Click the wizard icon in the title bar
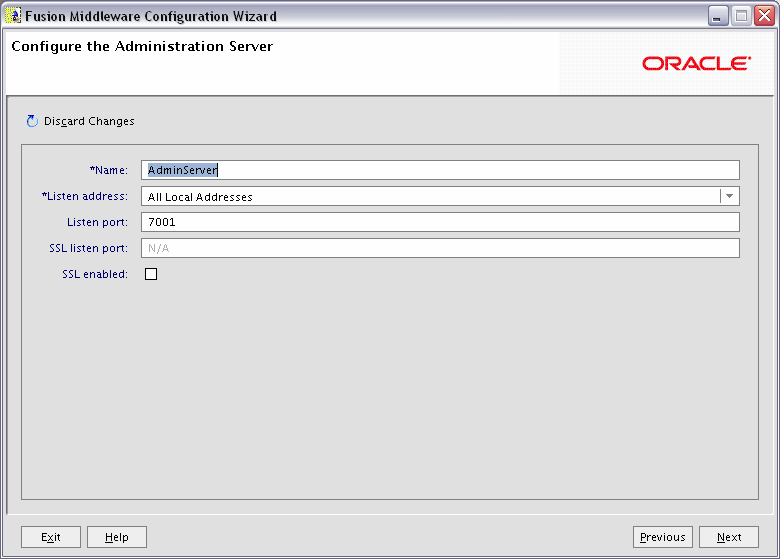The height and width of the screenshot is (559, 780). click(x=12, y=16)
